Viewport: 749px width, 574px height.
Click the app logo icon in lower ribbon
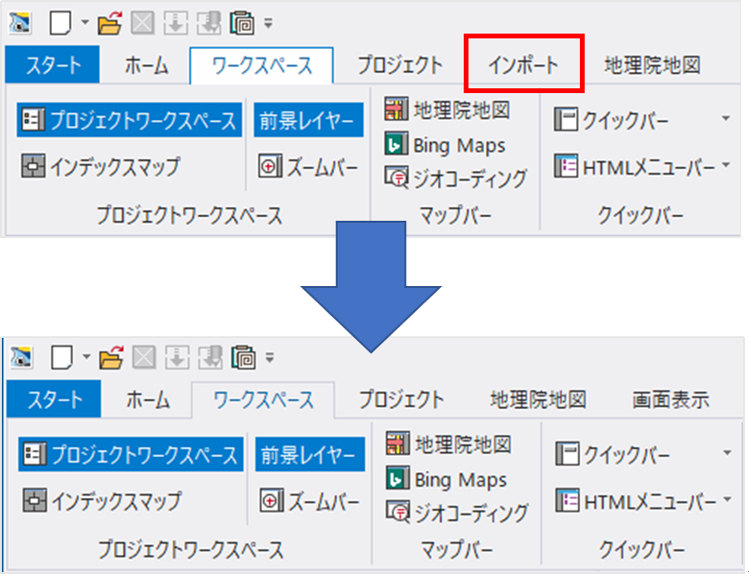[x=21, y=357]
